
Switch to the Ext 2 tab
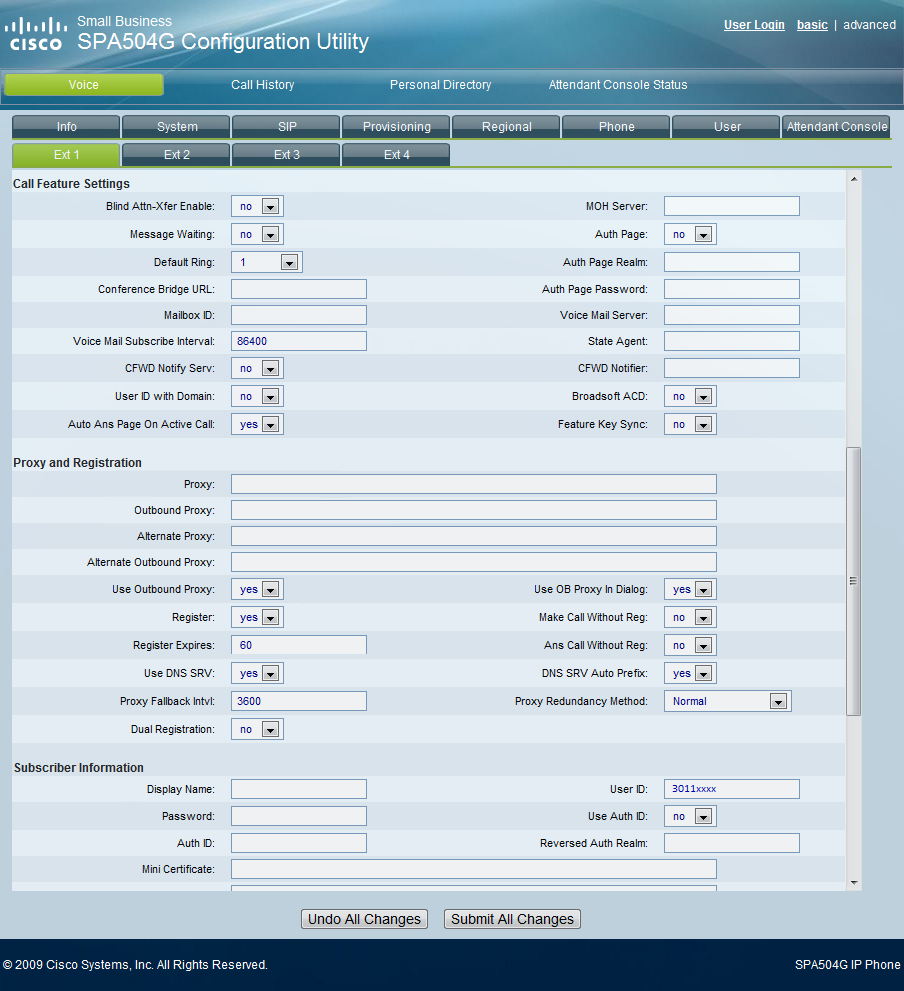[x=177, y=155]
